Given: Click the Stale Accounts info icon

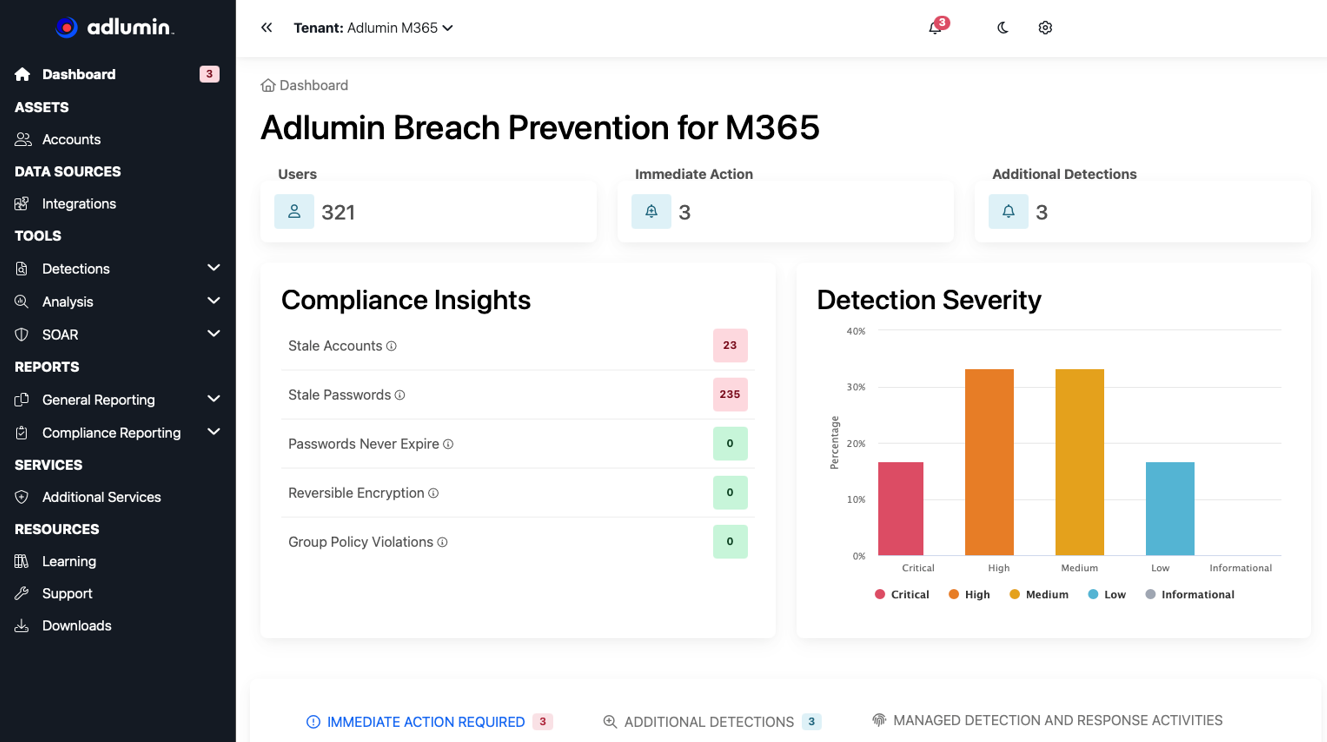Looking at the screenshot, I should 392,346.
